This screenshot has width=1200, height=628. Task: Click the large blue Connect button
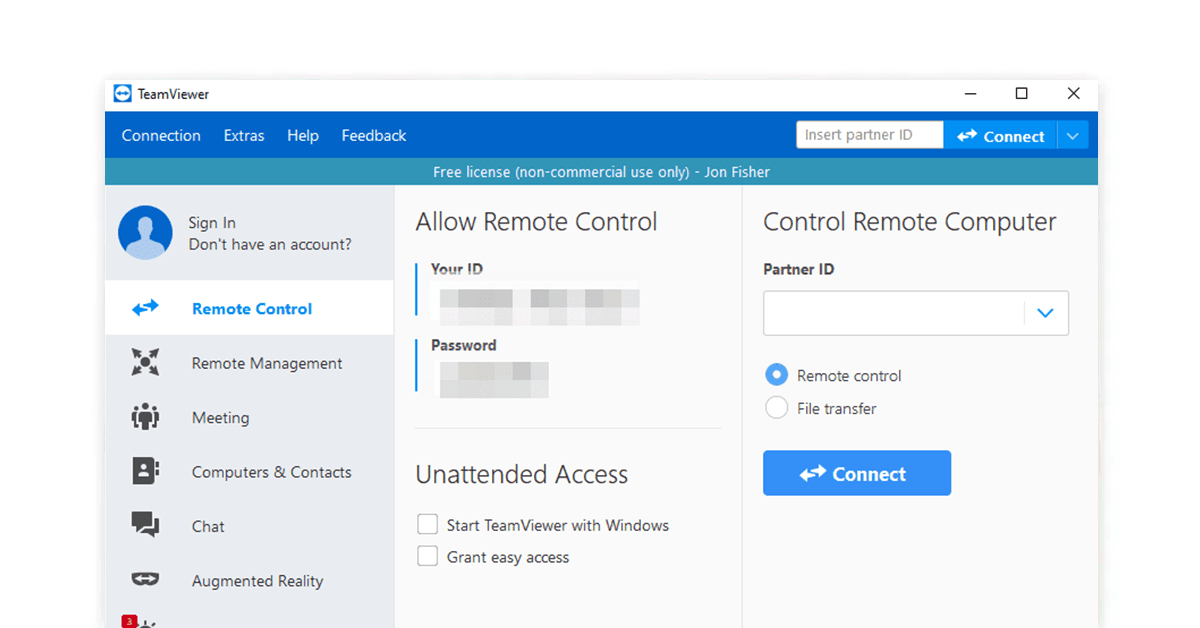click(857, 473)
